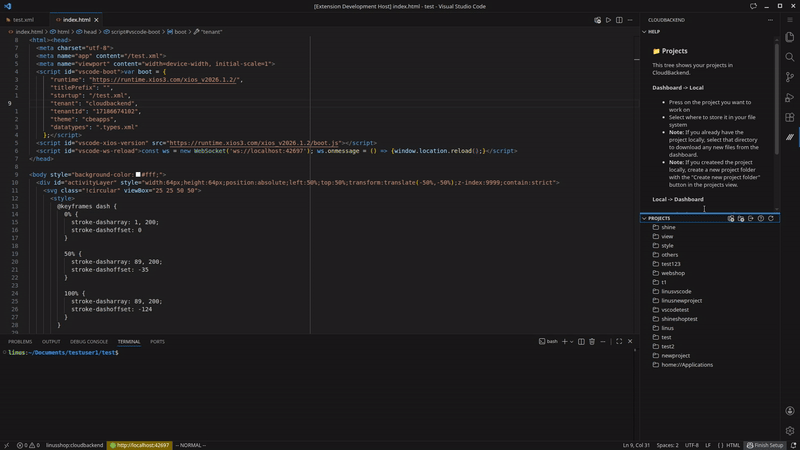Screen dimensions: 800x450
Task: Click the UTF-8 encoding item
Action: coord(691,445)
